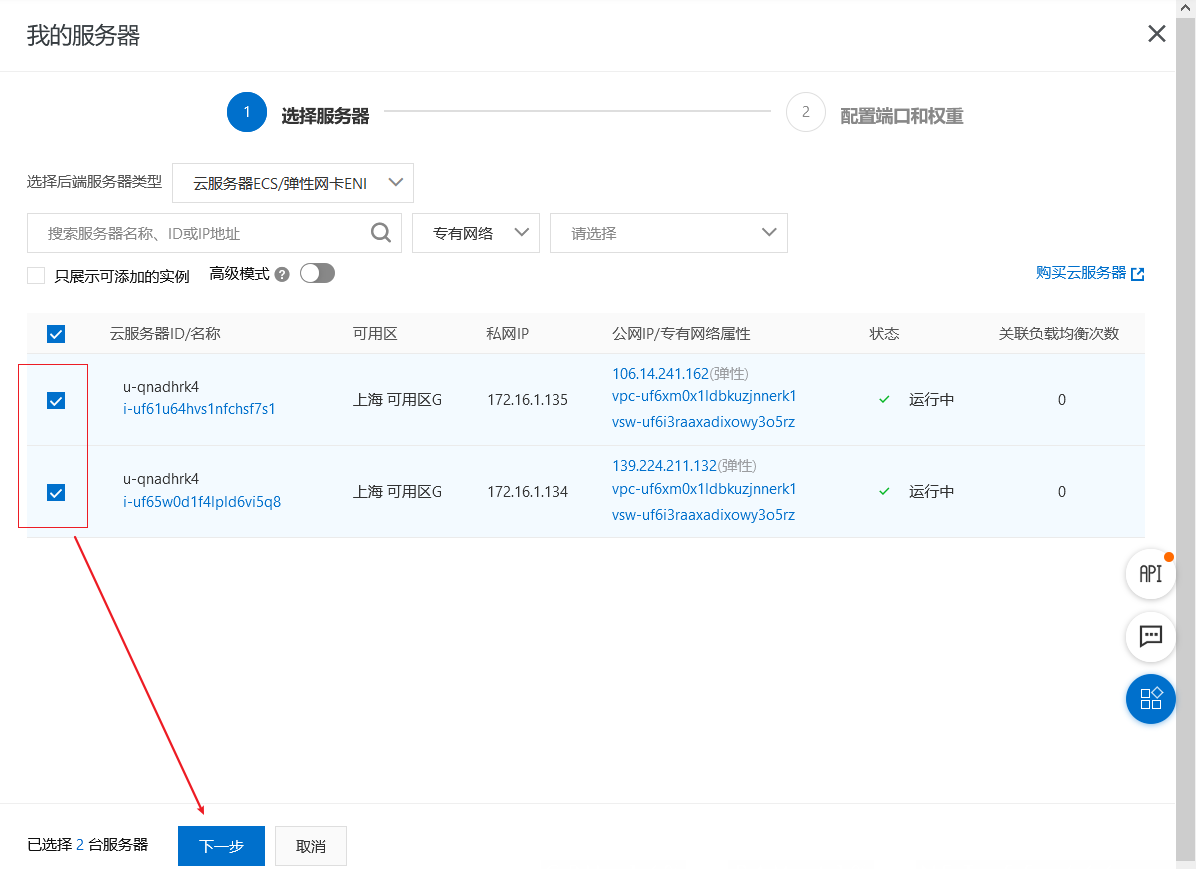This screenshot has height=869, width=1196.
Task: Open the API floating icon
Action: pos(1150,574)
